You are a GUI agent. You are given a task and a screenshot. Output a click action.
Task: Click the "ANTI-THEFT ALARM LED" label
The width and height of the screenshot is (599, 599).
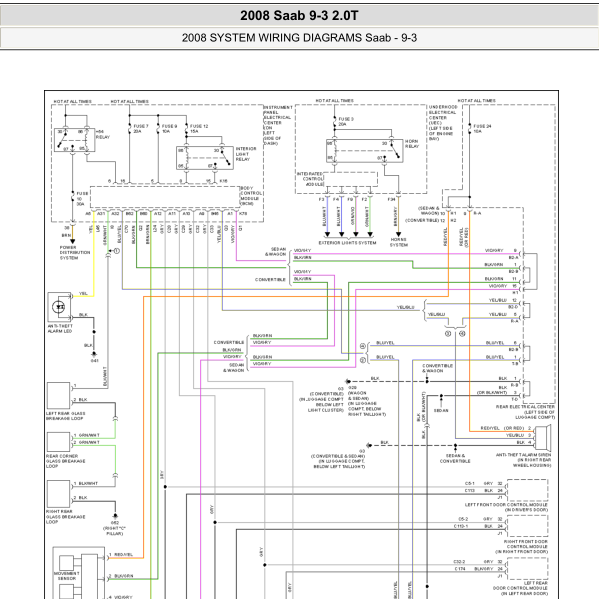click(x=60, y=329)
